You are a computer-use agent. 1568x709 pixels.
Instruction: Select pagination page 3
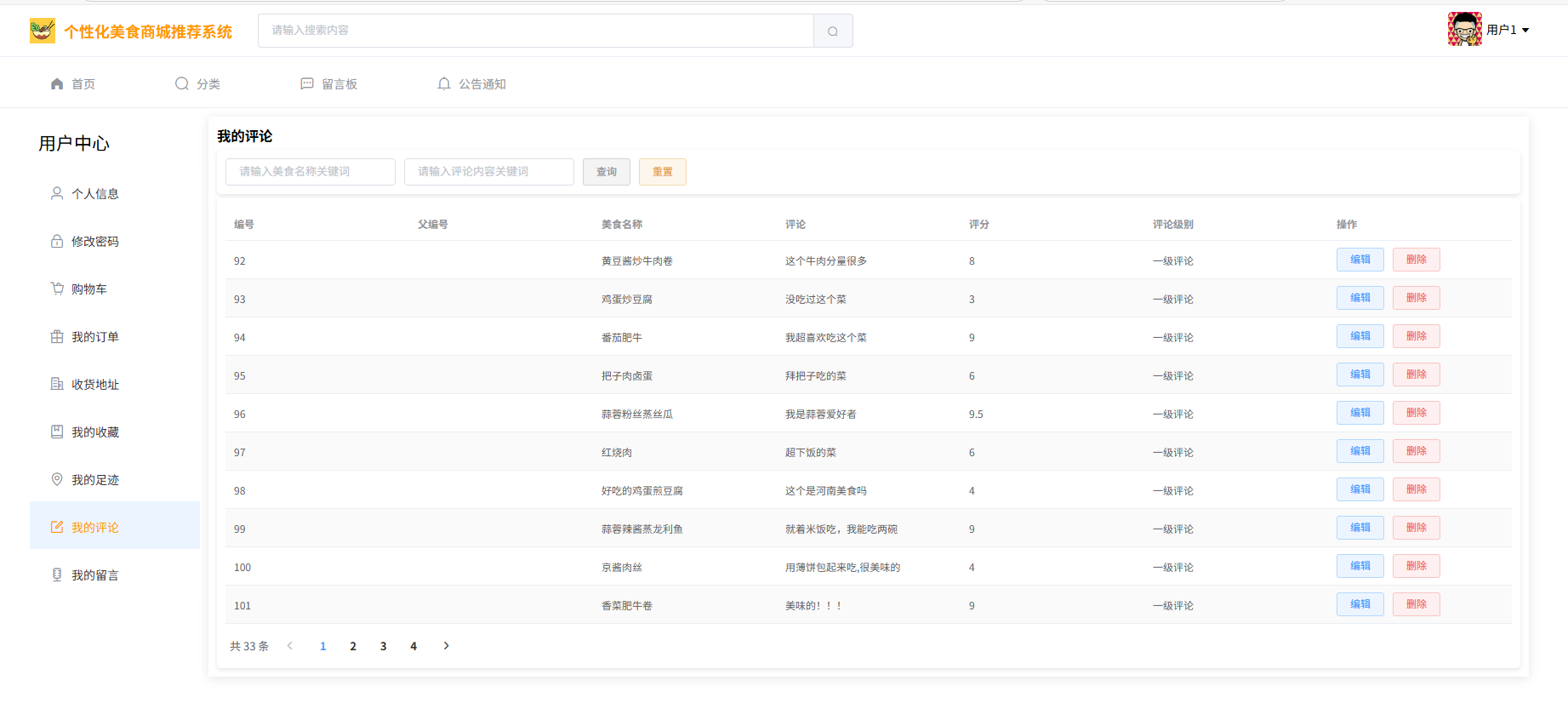(384, 646)
